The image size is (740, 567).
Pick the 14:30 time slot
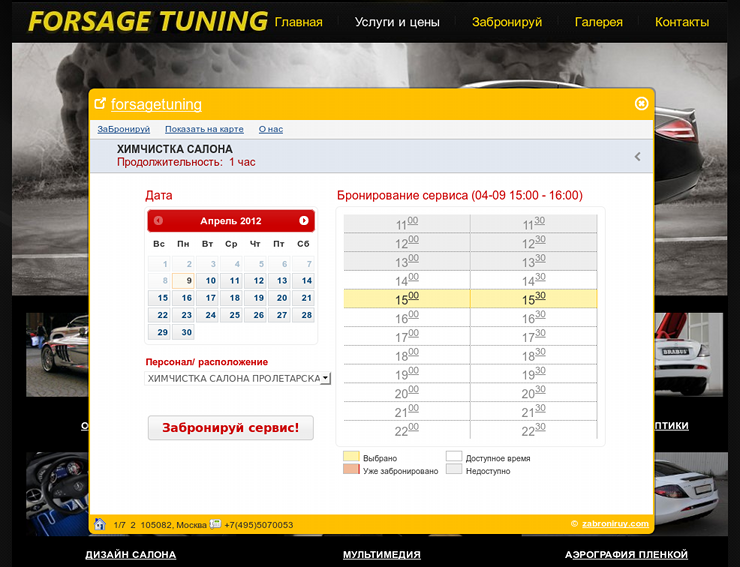tap(534, 280)
